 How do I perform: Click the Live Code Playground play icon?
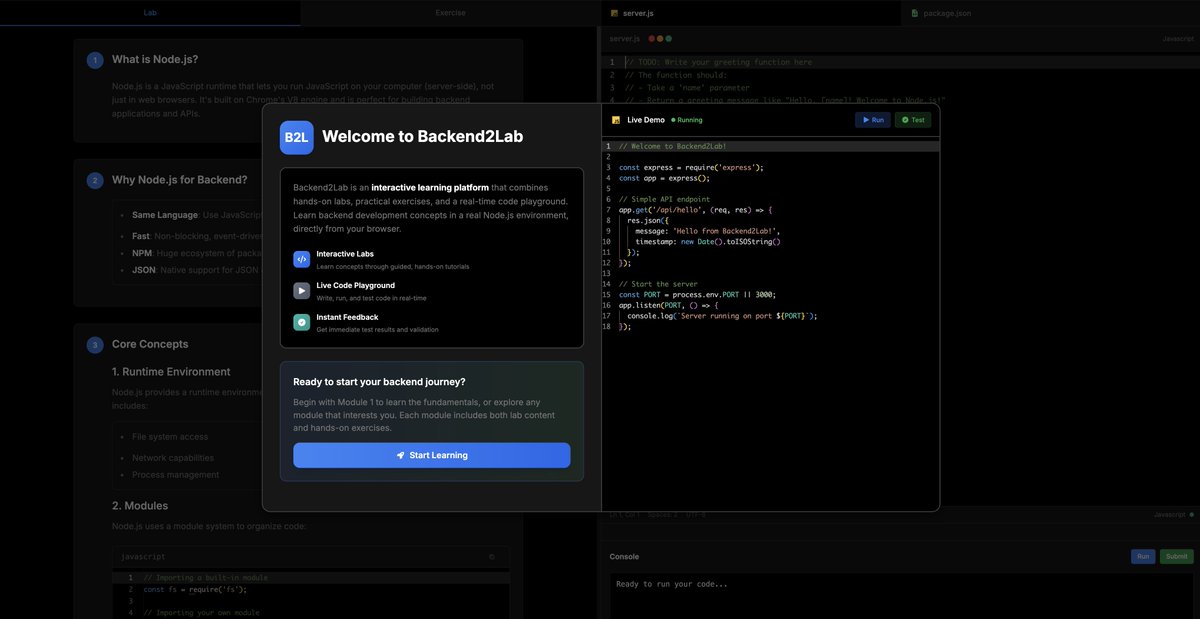point(302,291)
